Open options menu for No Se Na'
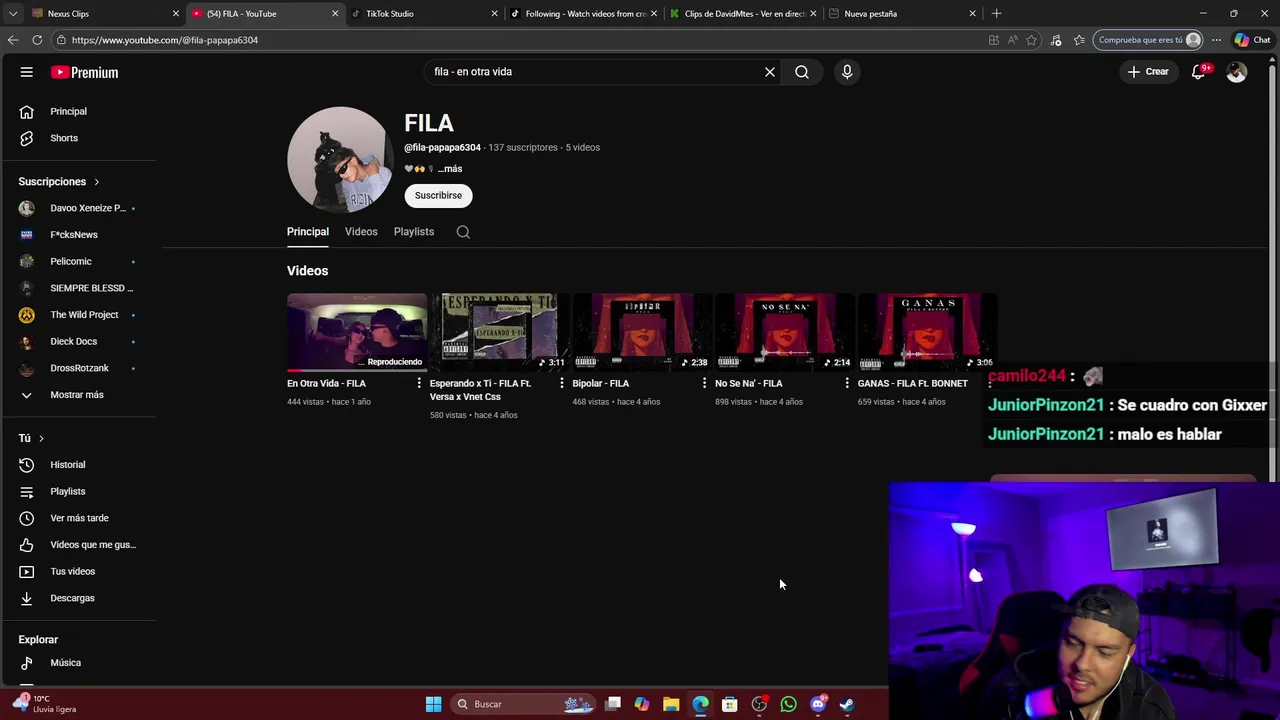 (847, 383)
